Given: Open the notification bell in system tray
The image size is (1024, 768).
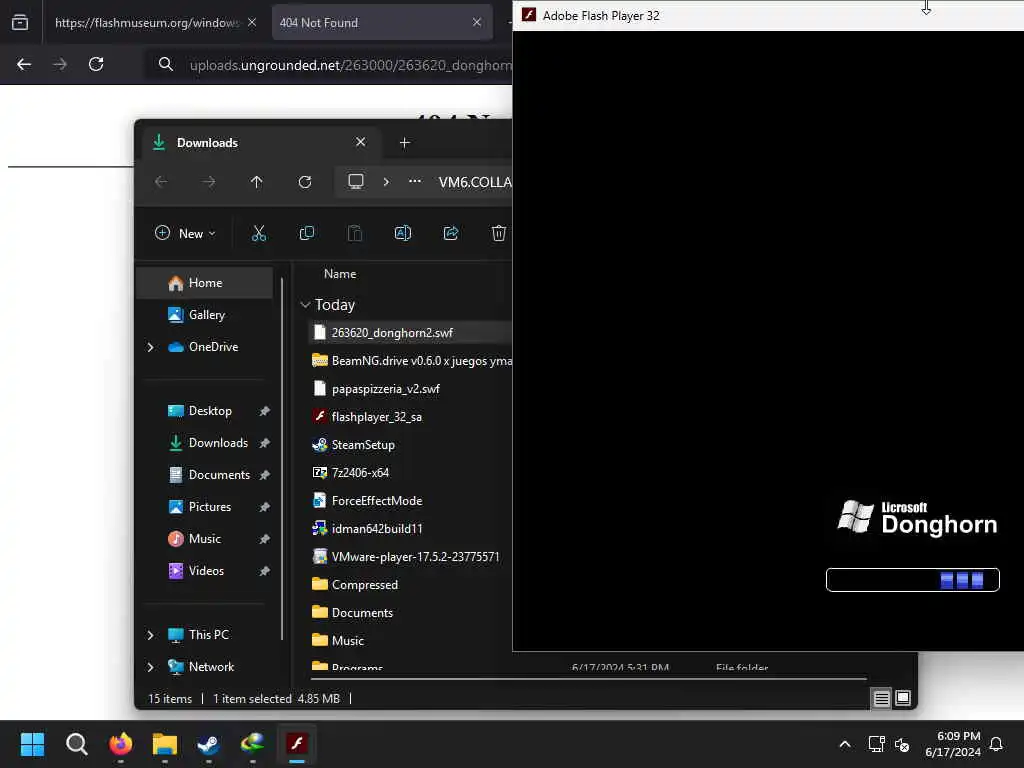Looking at the screenshot, I should click(996, 744).
